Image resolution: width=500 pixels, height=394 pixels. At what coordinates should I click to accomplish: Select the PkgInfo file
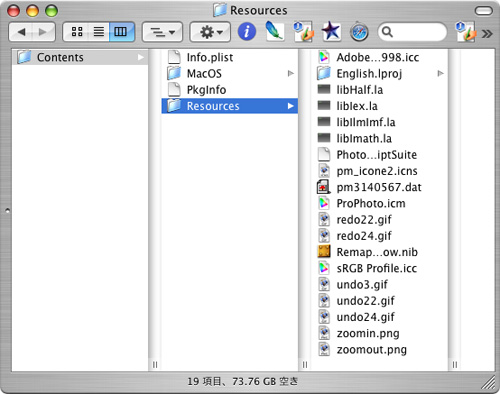230,90
